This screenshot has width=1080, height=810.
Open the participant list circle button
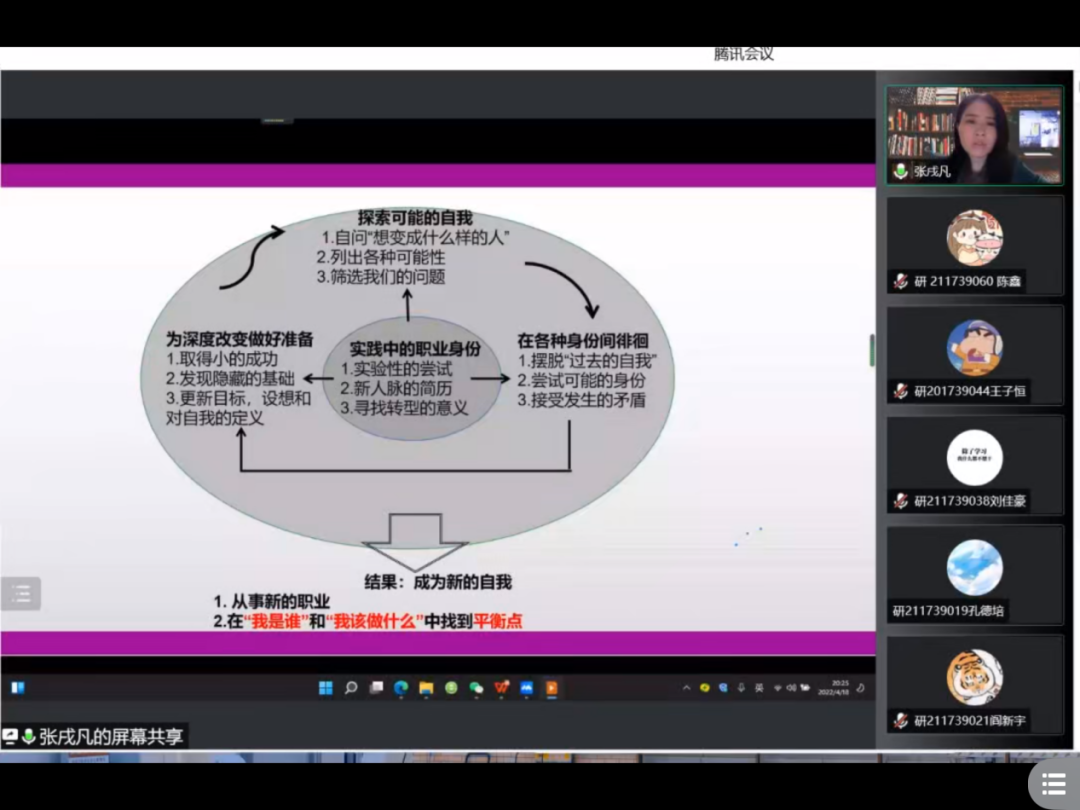pos(1054,783)
